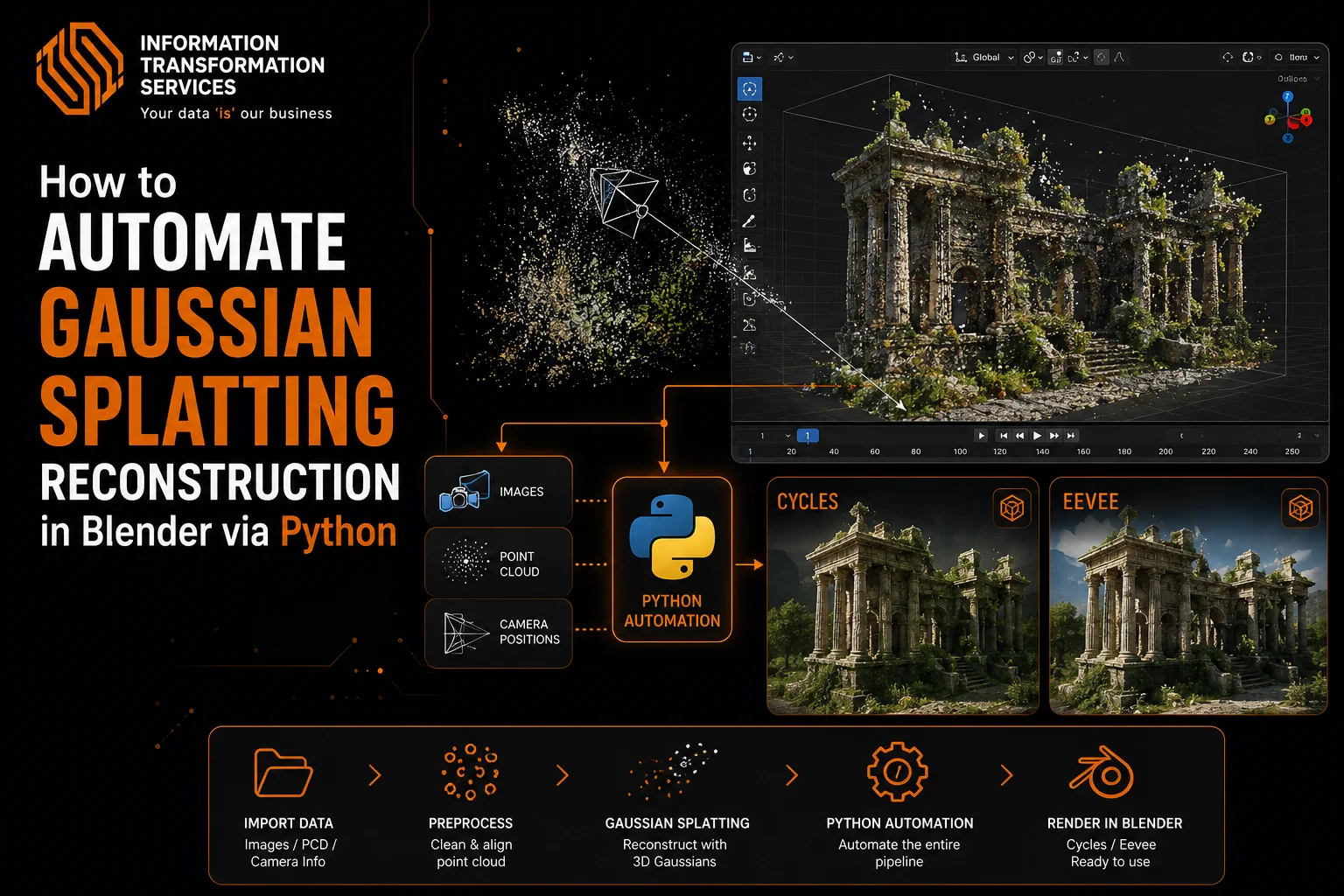Click the fast-forward button in timeline controls
1344x896 pixels.
(1054, 436)
